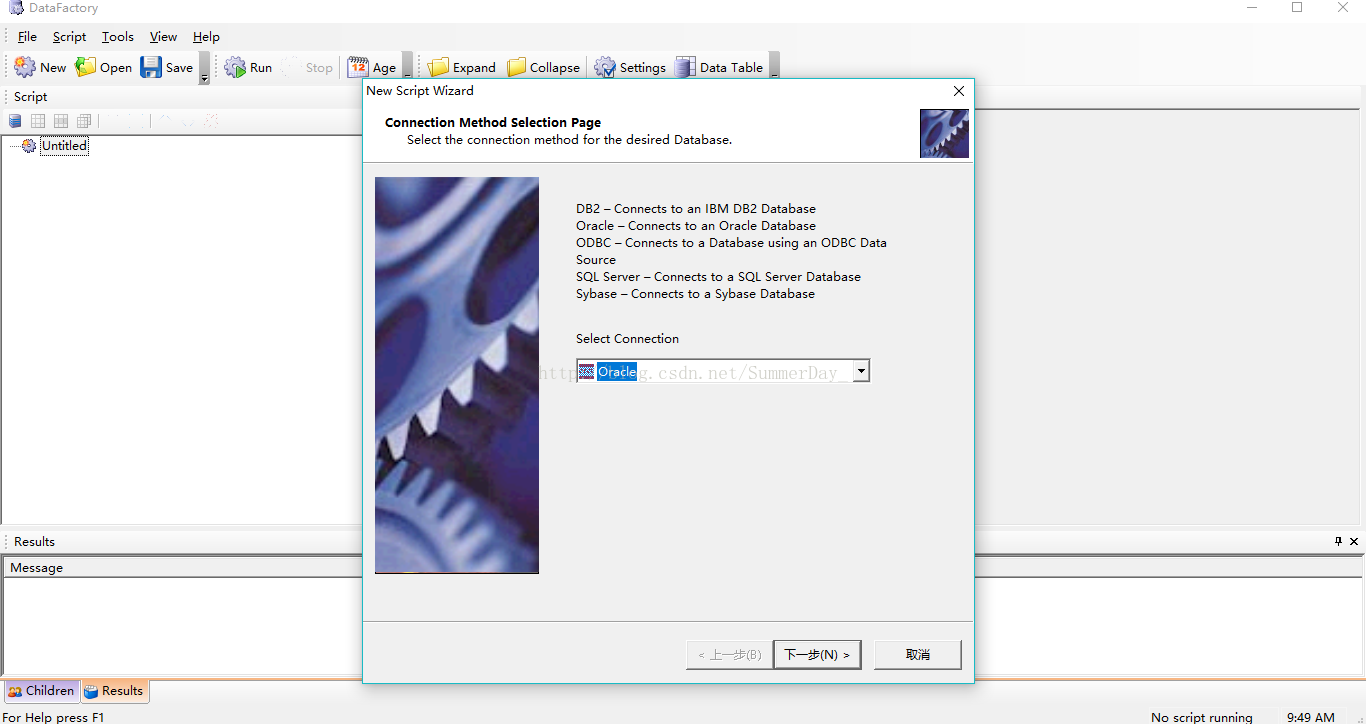Image resolution: width=1366 pixels, height=724 pixels.
Task: Click the move down arrow in Script panel
Action: [x=188, y=121]
